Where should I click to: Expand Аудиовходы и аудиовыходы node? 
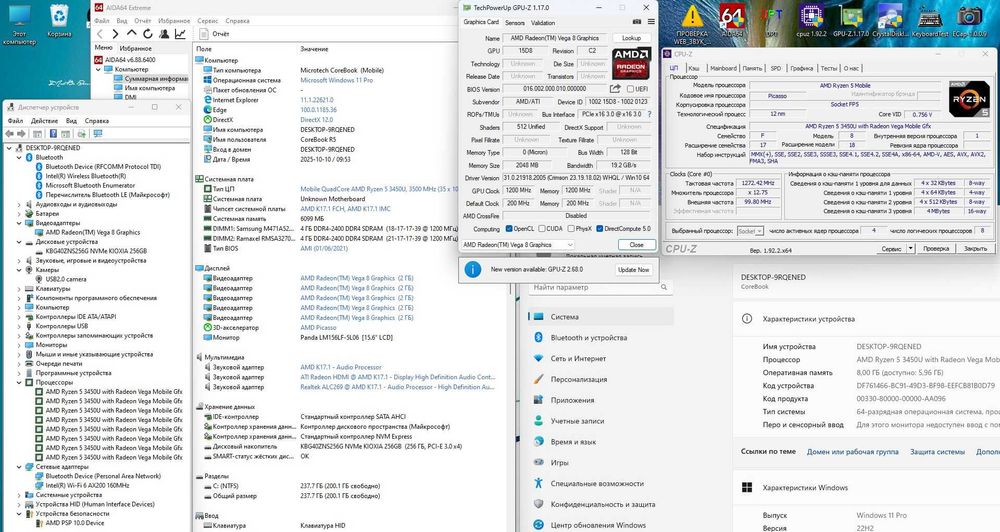[x=19, y=205]
